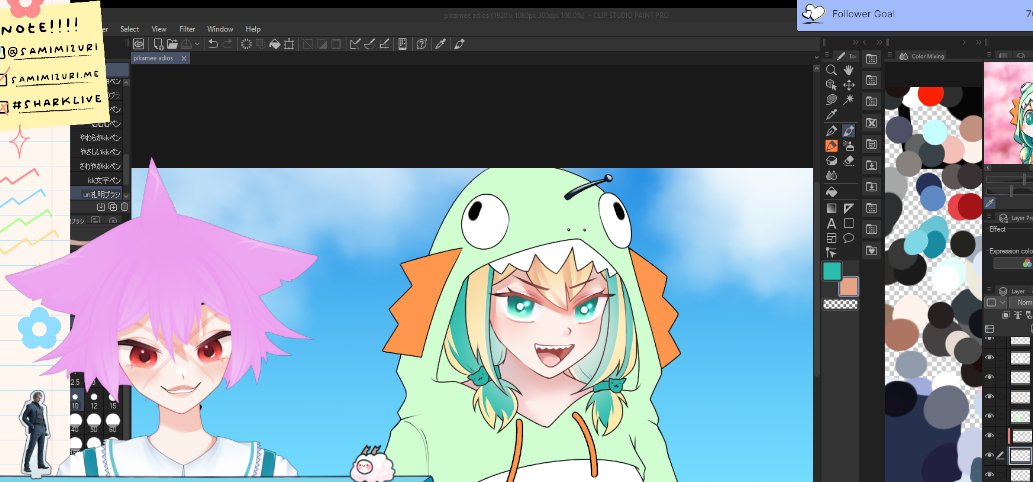Pick the Eyedropper in the tool palette

coord(831,115)
